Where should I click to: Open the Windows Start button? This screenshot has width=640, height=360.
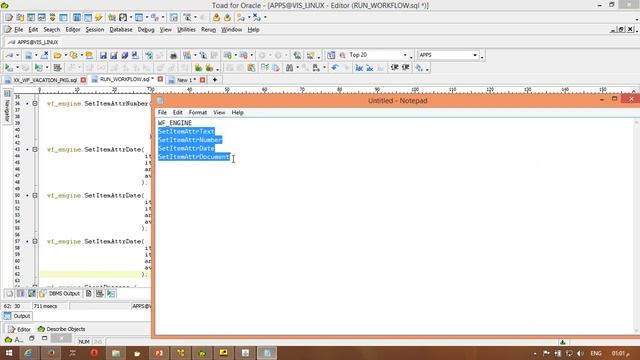[9, 353]
